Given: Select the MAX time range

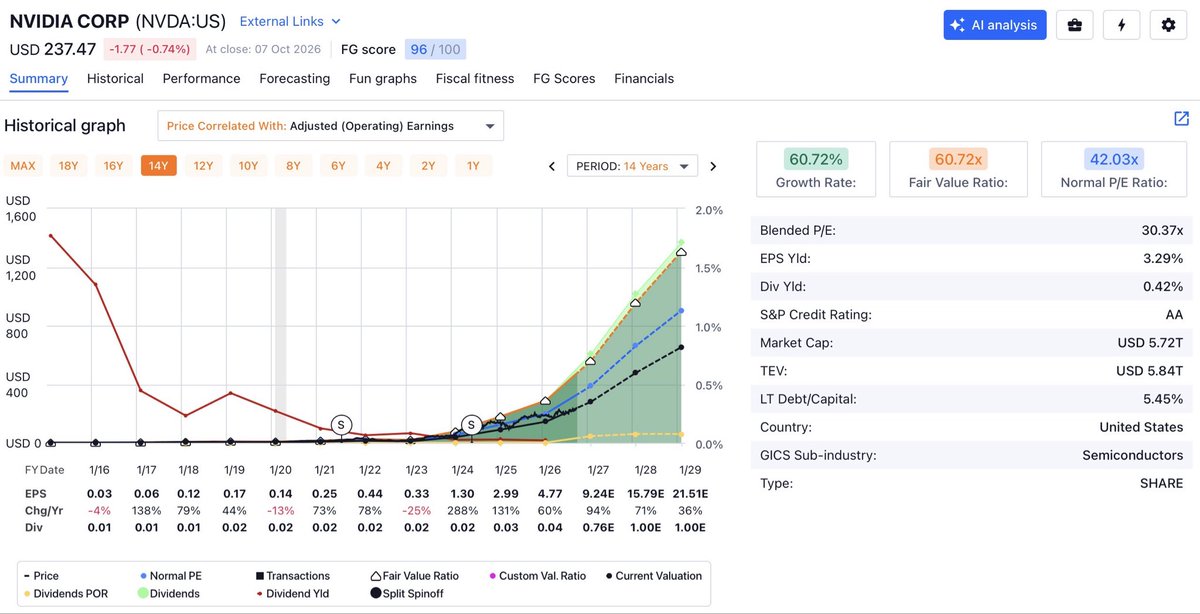Looking at the screenshot, I should pyautogui.click(x=23, y=166).
